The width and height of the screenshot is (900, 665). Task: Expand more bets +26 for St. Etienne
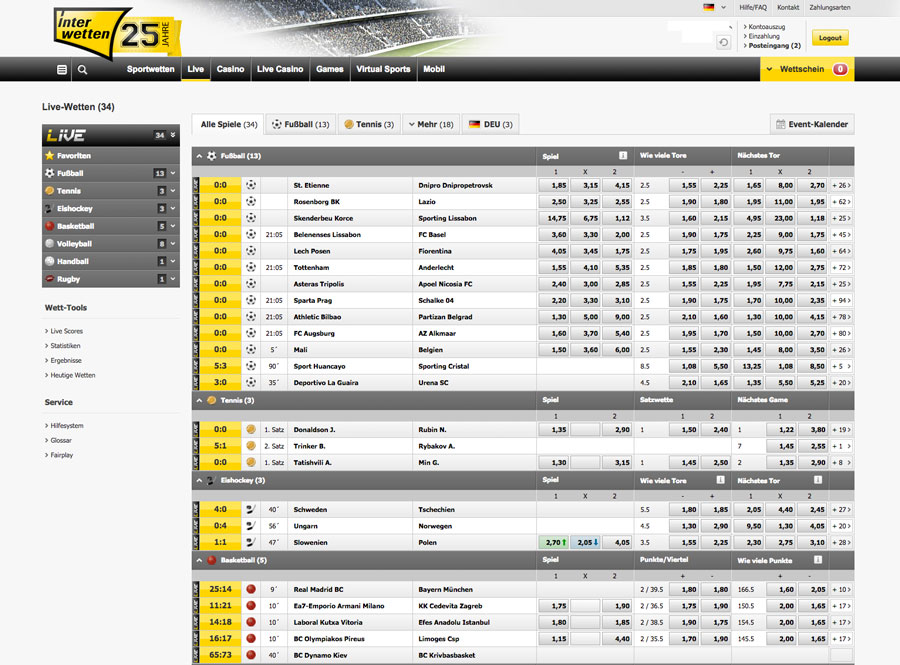841,185
